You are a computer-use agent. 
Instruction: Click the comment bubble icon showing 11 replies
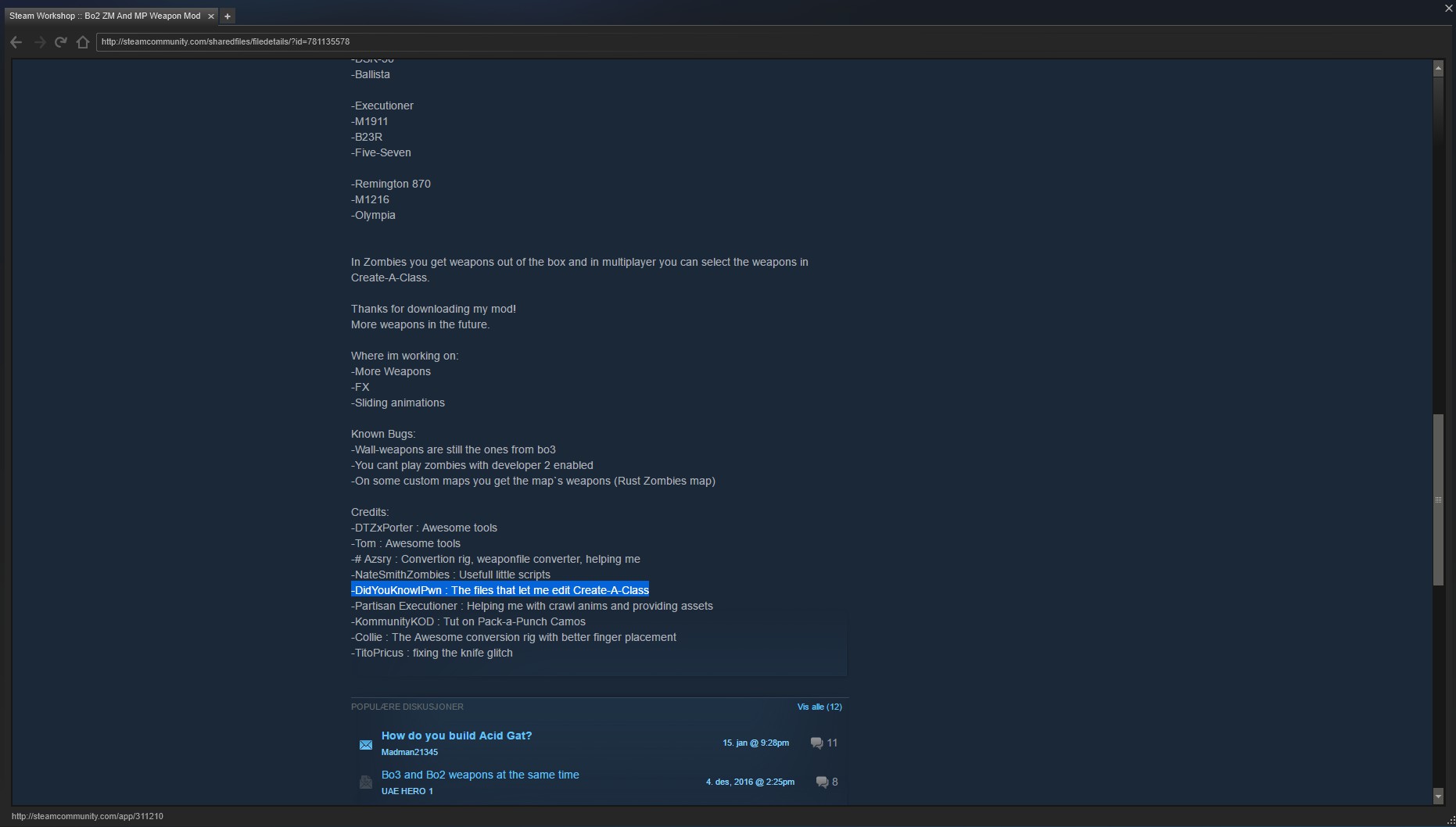coord(816,743)
